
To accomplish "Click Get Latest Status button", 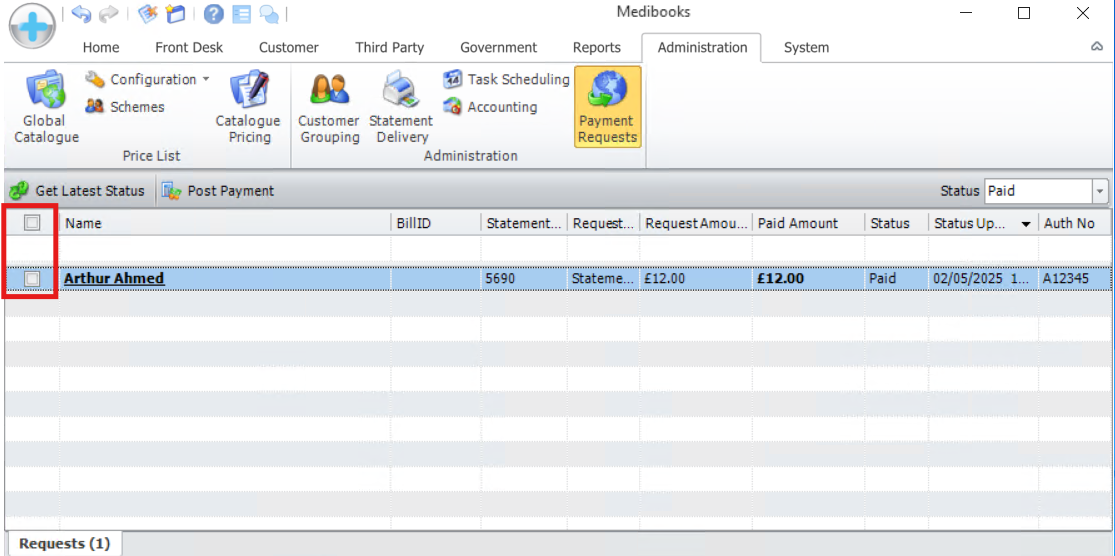I will point(78,191).
